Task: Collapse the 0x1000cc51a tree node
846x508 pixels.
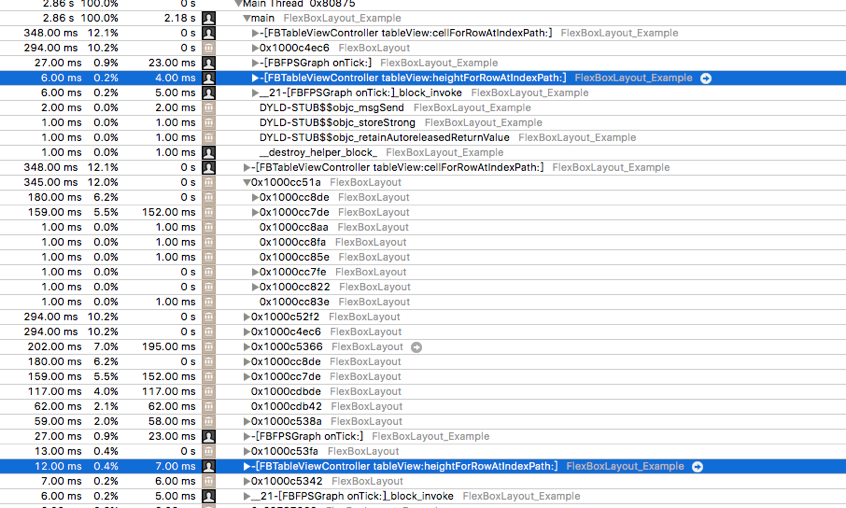Action: (247, 183)
